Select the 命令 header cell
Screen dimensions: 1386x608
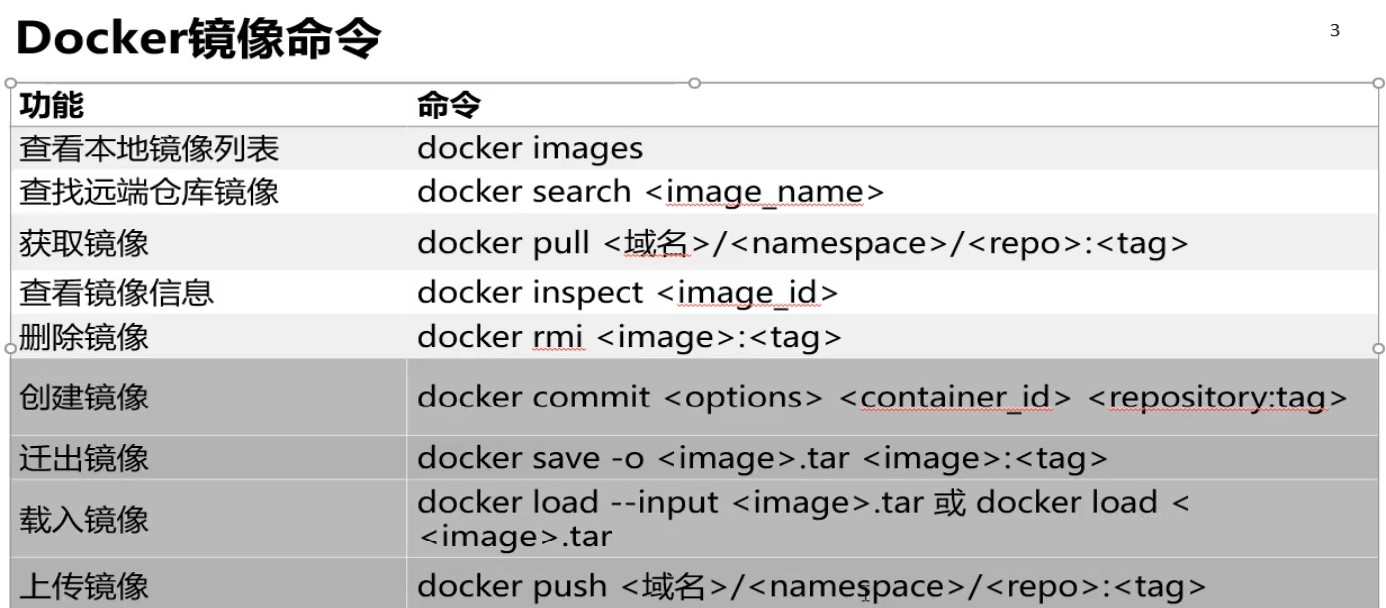point(449,105)
